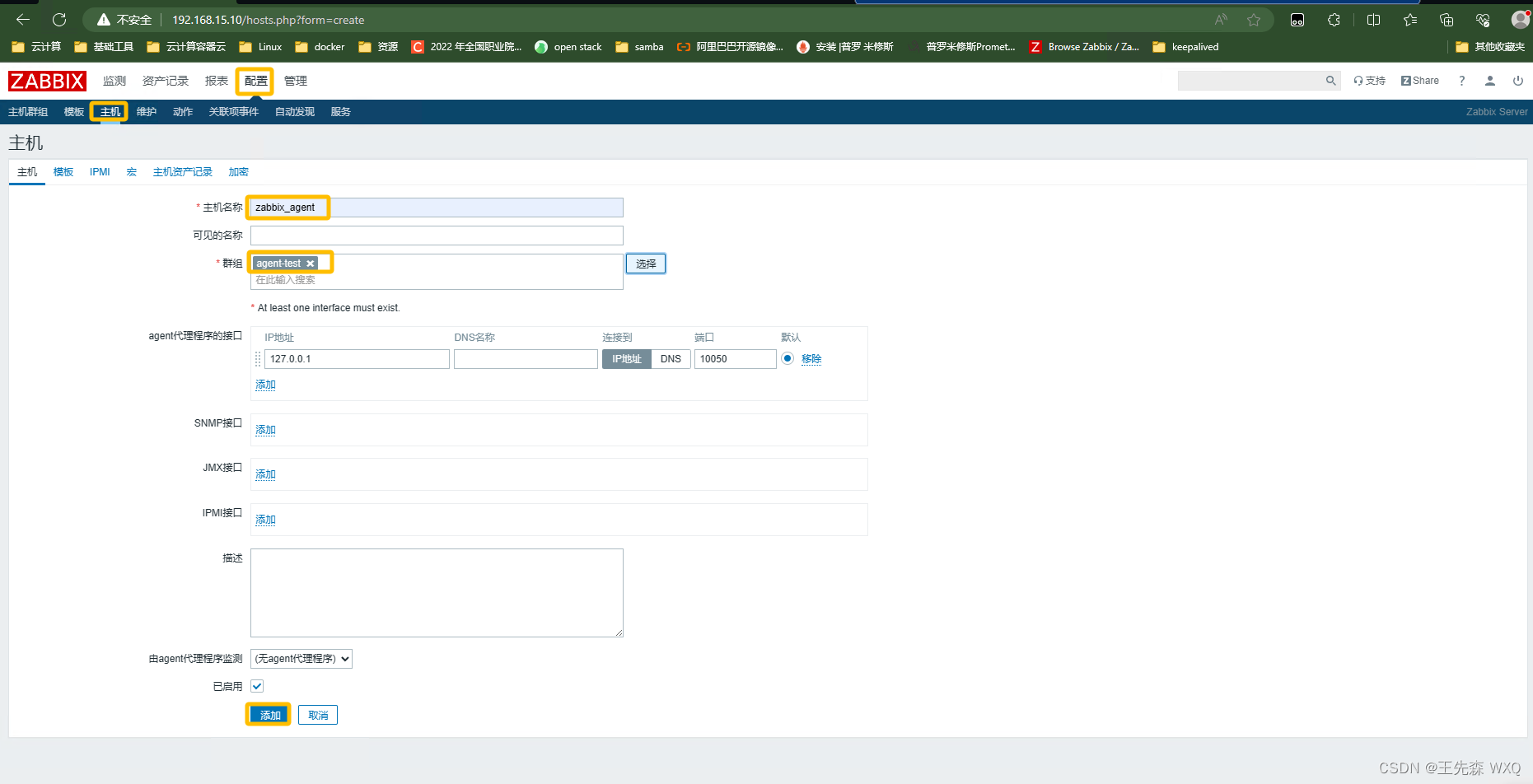Click the Share button in Zabbix header

tap(1420, 81)
